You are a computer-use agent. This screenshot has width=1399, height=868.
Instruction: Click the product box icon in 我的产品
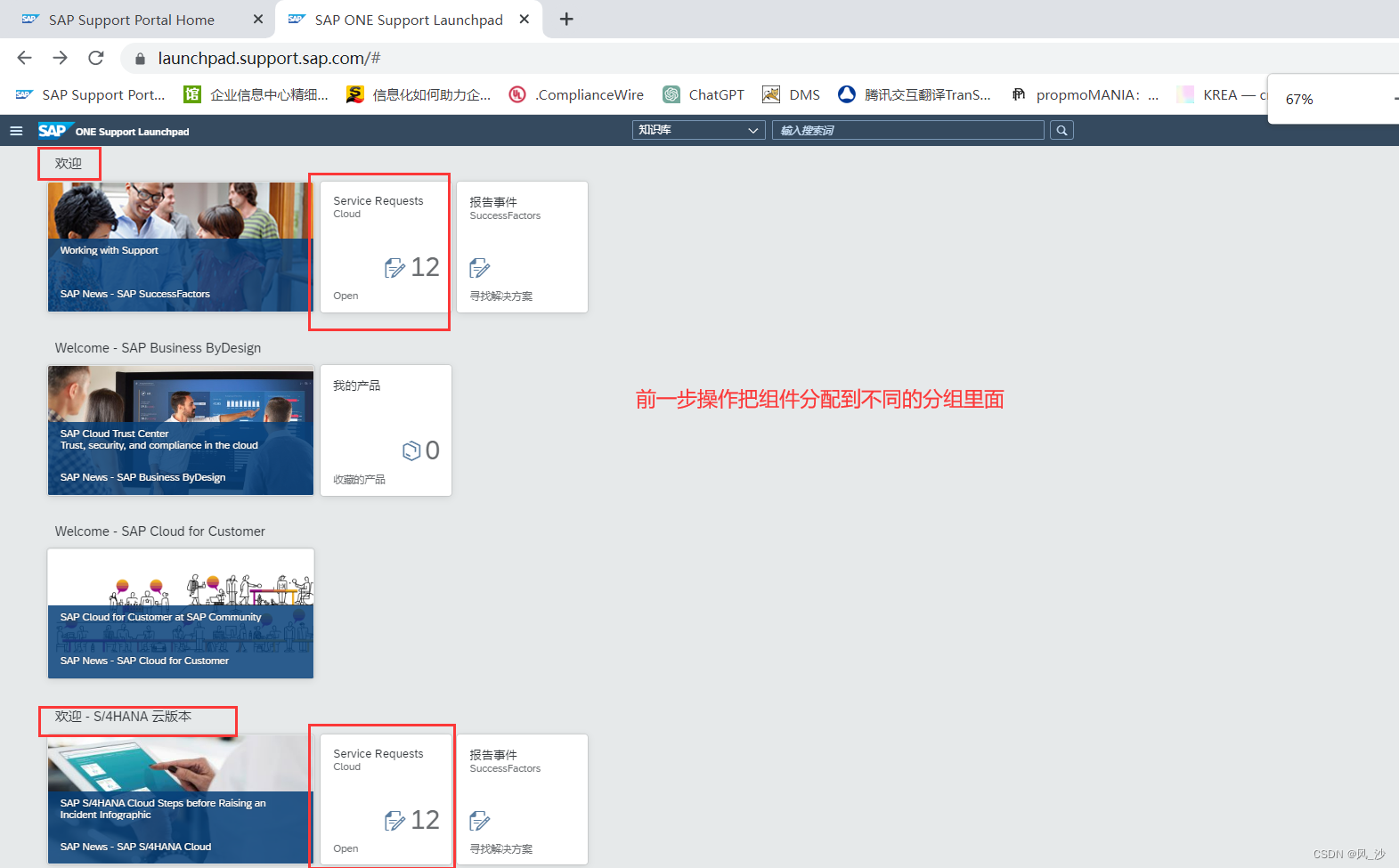(x=411, y=451)
